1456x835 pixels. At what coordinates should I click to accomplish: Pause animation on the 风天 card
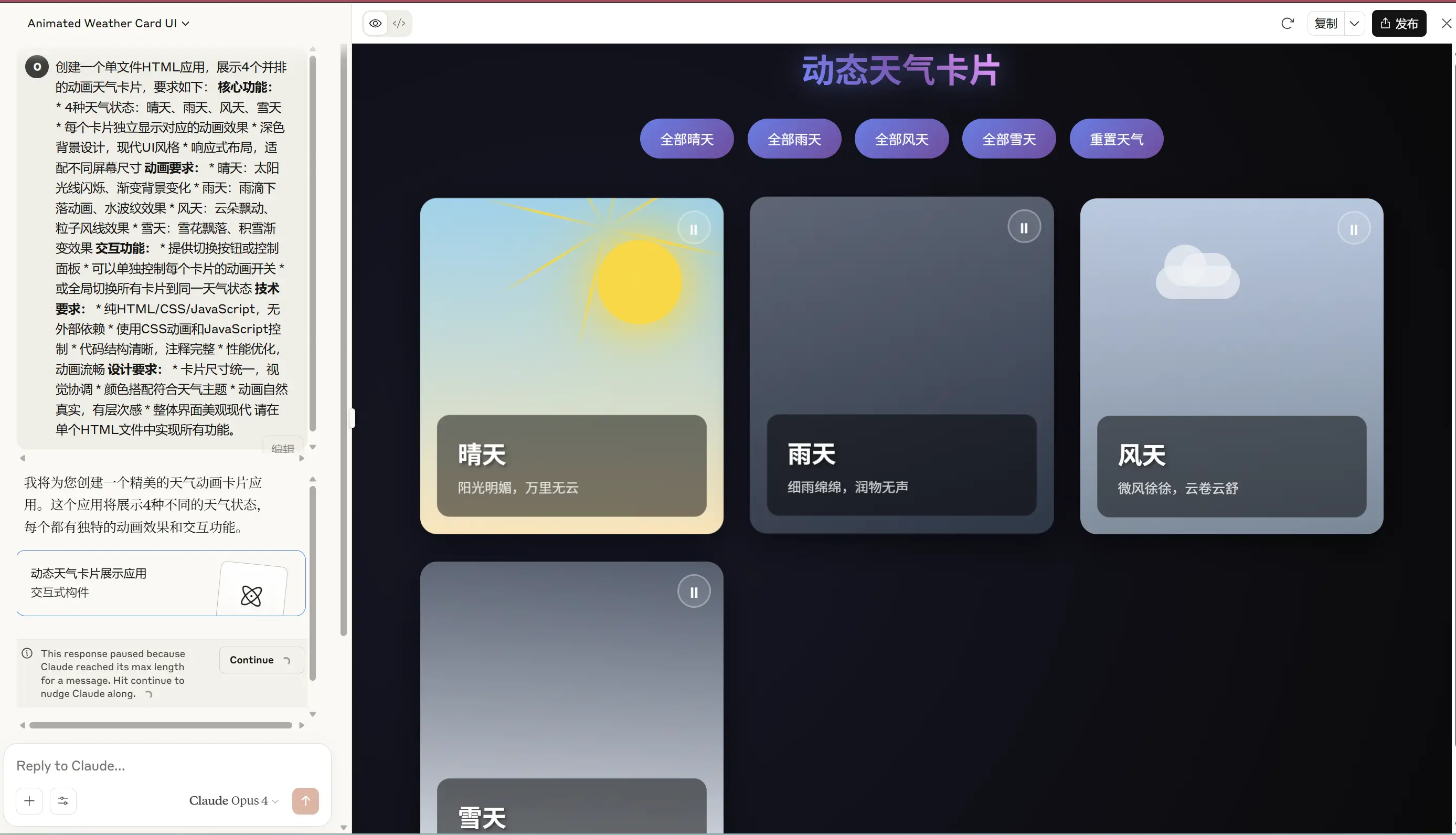(x=1354, y=229)
